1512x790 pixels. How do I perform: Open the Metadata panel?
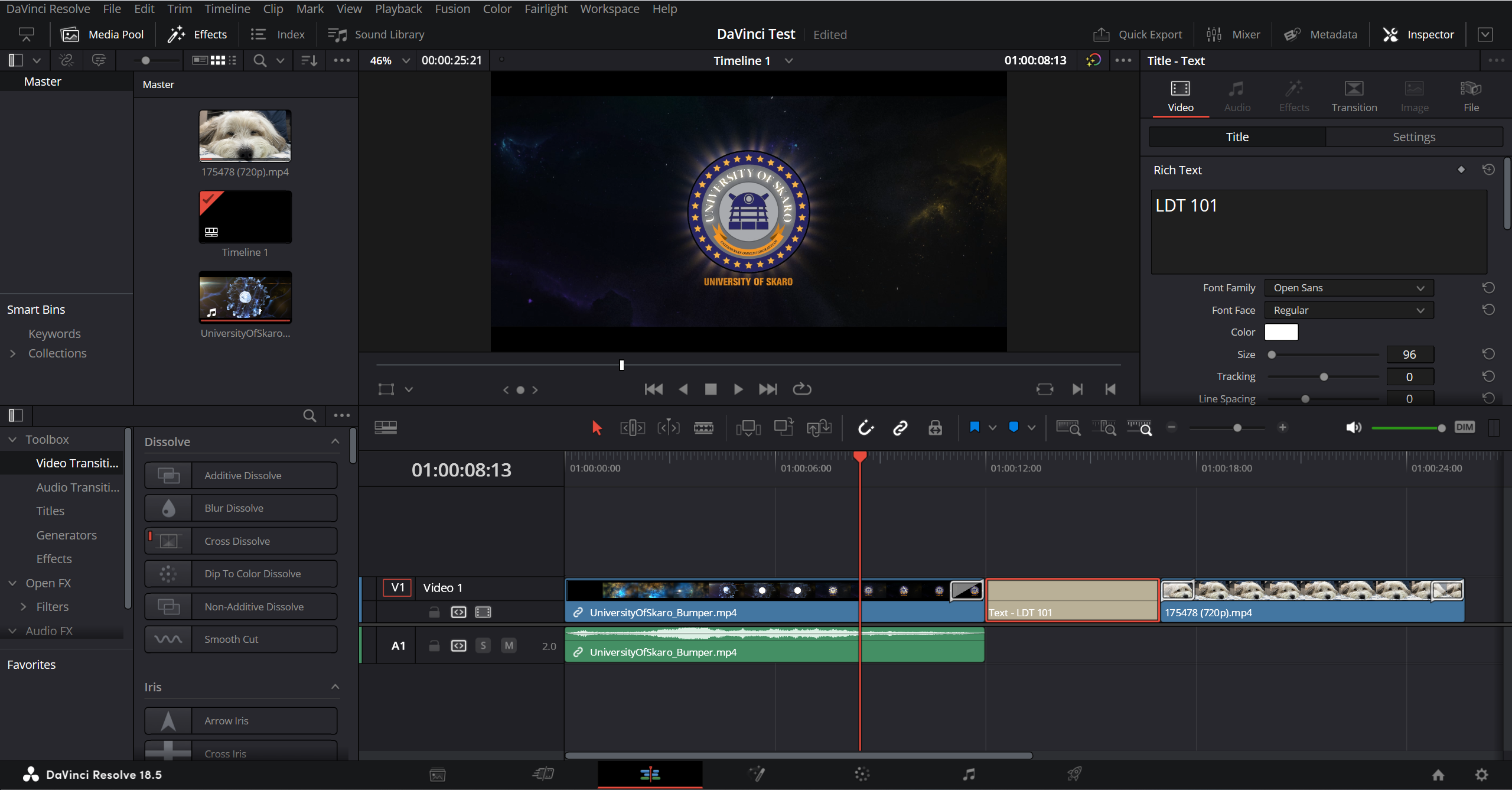1321,34
